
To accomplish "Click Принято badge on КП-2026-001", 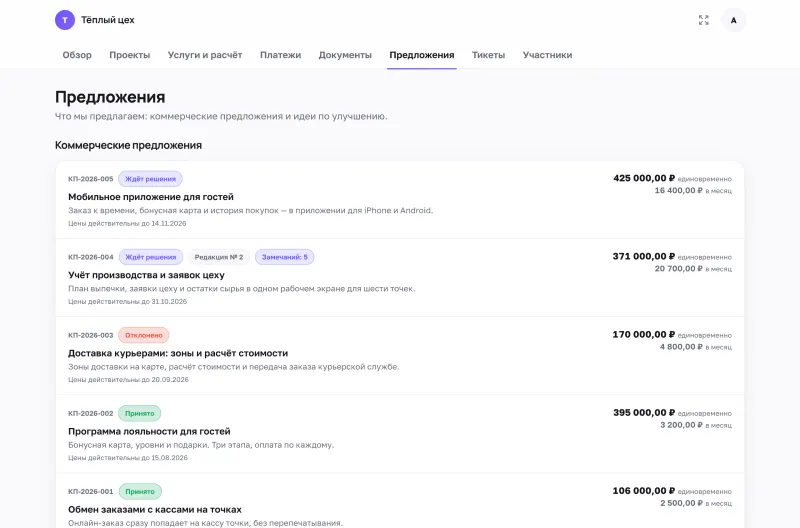I will click(140, 491).
